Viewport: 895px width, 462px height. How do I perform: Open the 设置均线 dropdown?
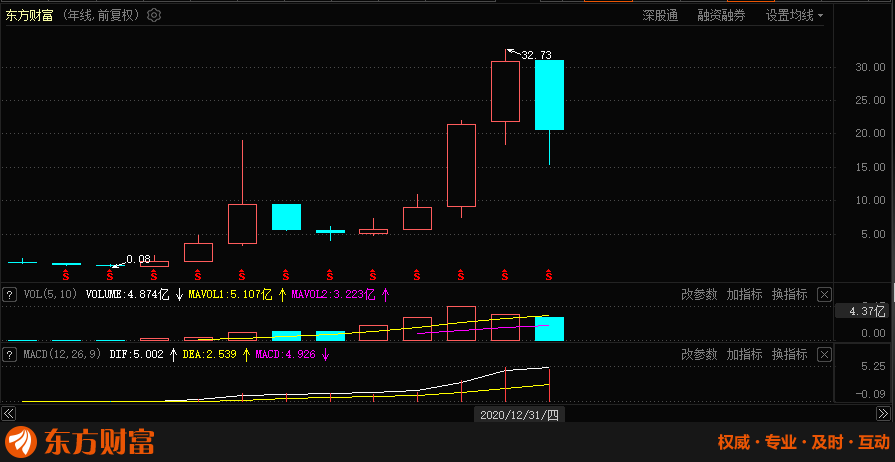(x=795, y=15)
